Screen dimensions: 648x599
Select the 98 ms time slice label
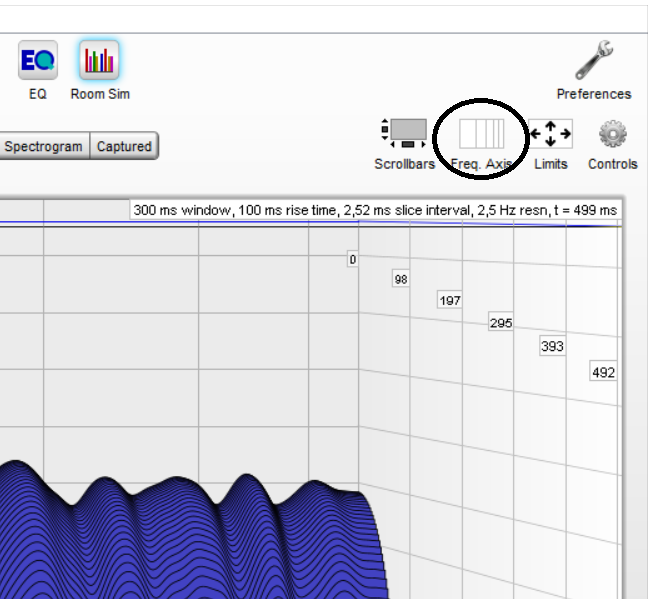coord(401,280)
